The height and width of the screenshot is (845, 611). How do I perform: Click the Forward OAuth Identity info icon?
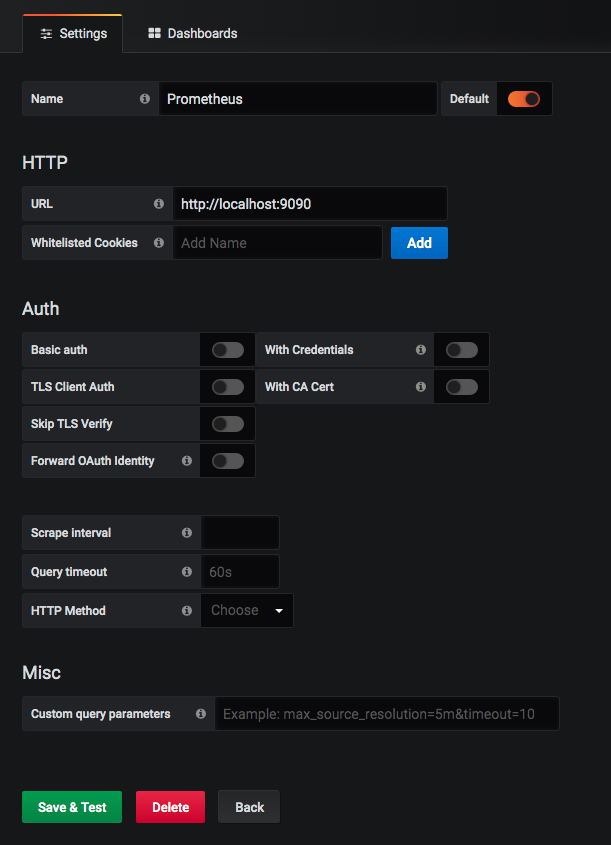click(187, 461)
